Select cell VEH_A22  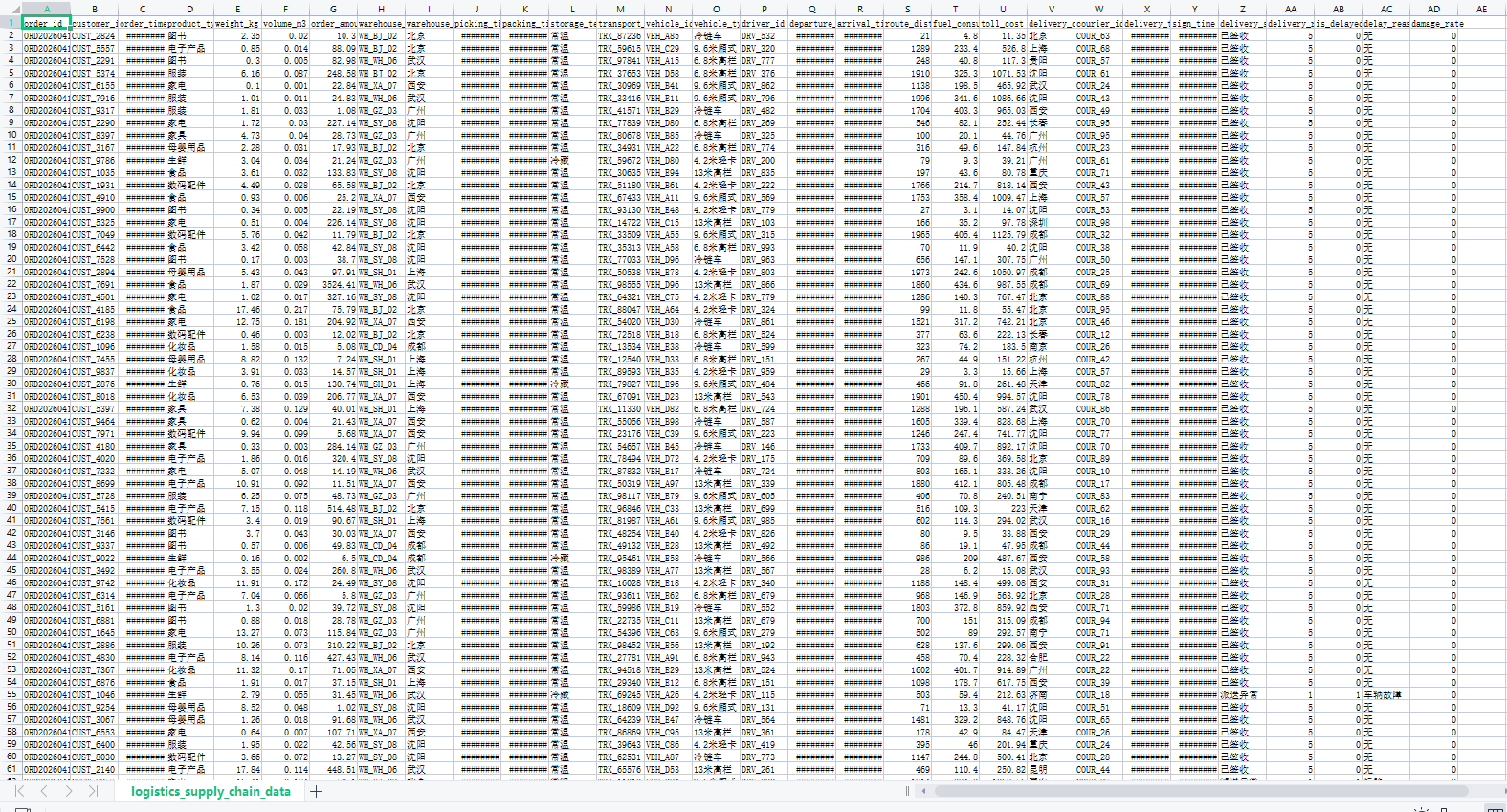pyautogui.click(x=668, y=147)
